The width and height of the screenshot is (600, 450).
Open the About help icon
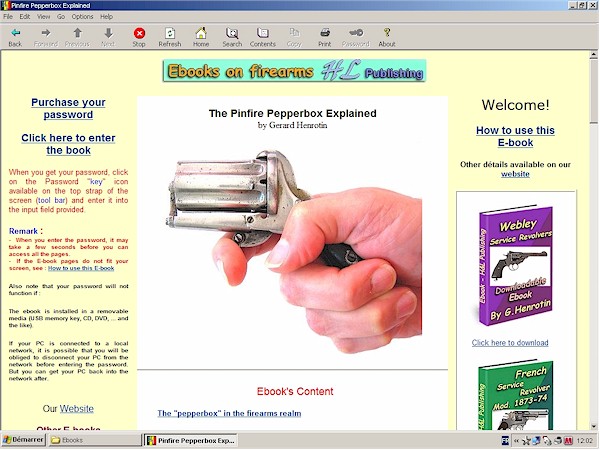coord(387,34)
